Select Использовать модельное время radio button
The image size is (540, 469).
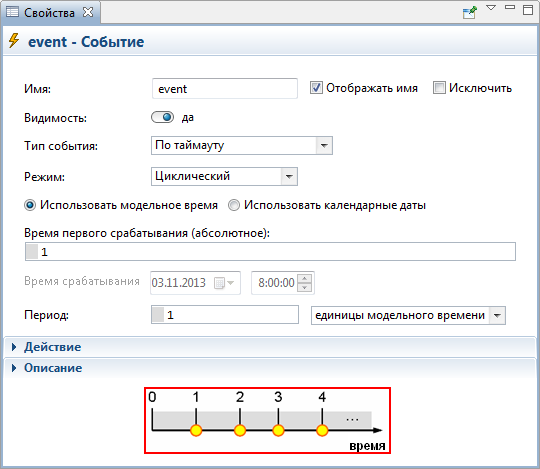(x=30, y=205)
